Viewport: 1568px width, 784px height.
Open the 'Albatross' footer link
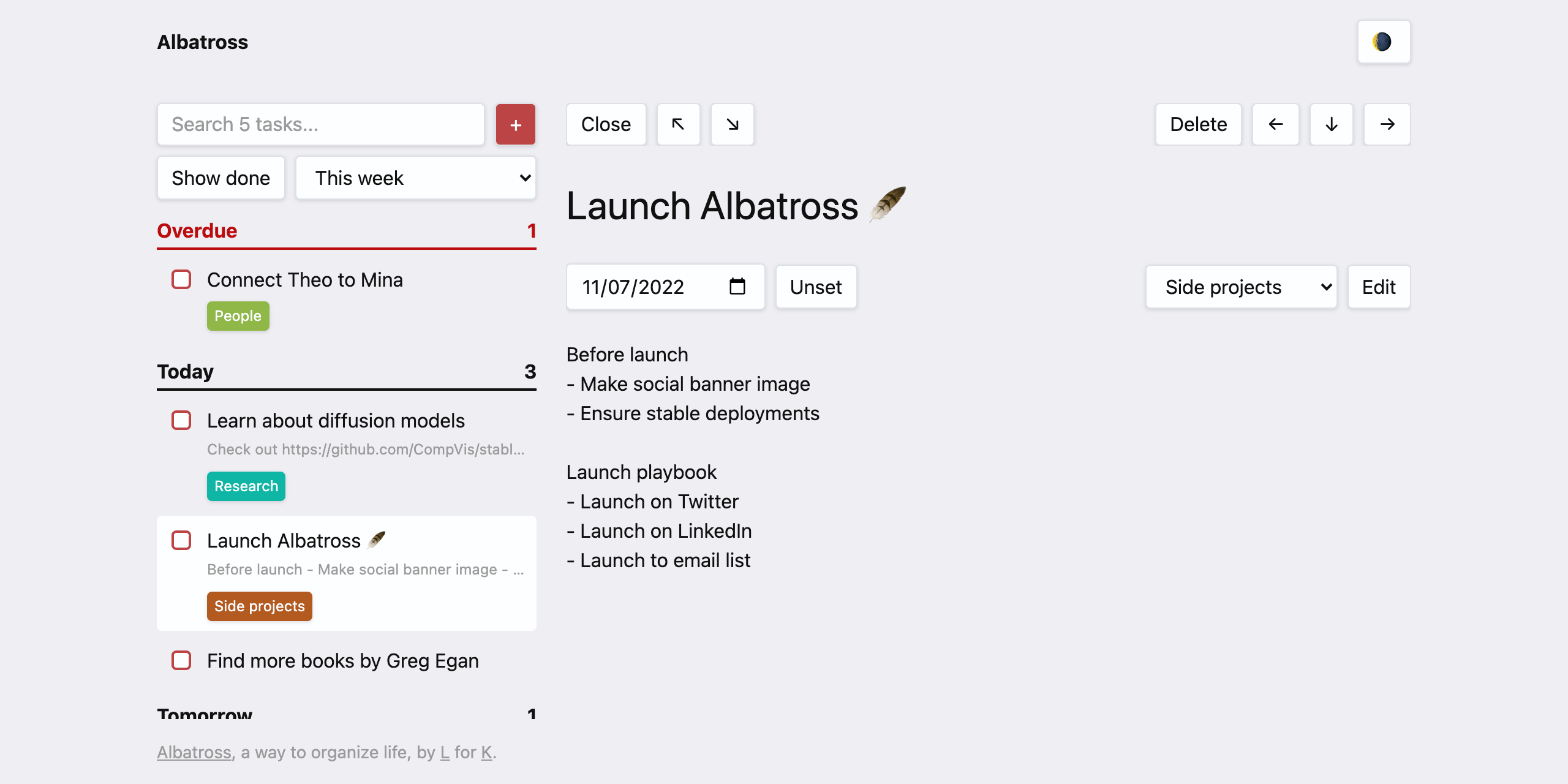coord(194,752)
